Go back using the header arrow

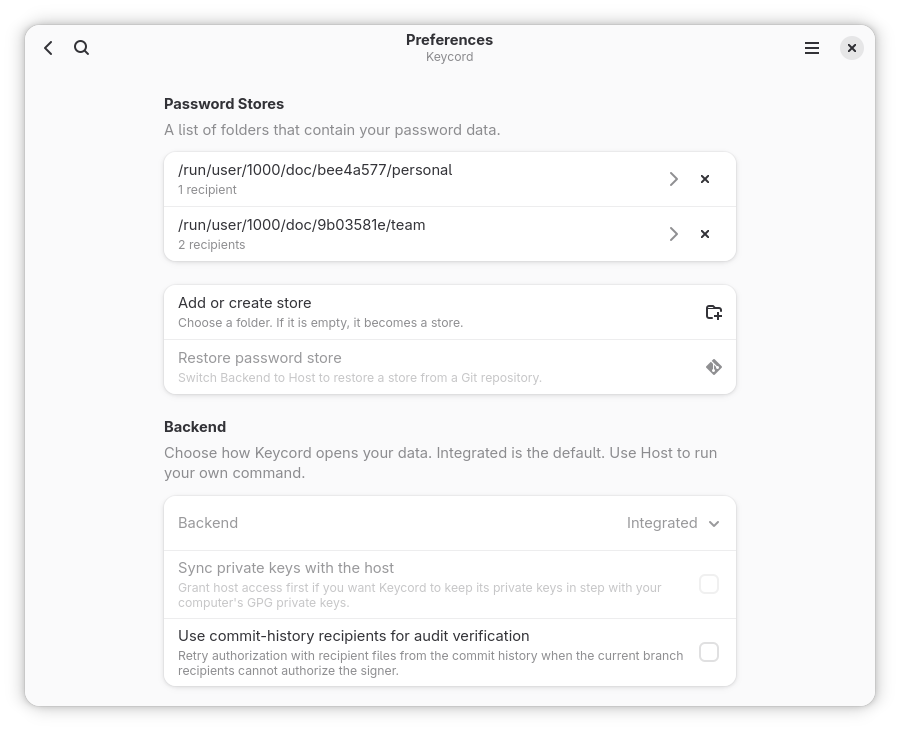49,48
